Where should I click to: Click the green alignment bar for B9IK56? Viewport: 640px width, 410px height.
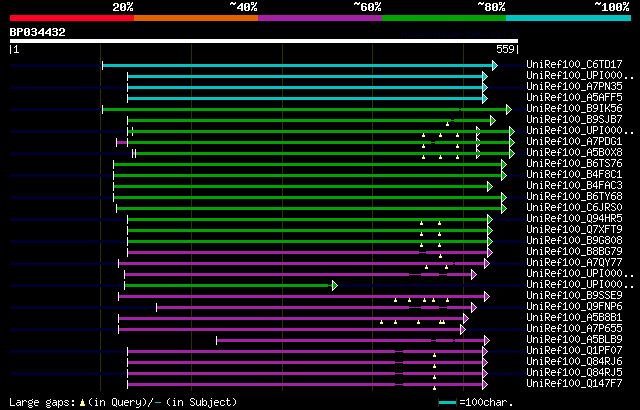[304, 109]
